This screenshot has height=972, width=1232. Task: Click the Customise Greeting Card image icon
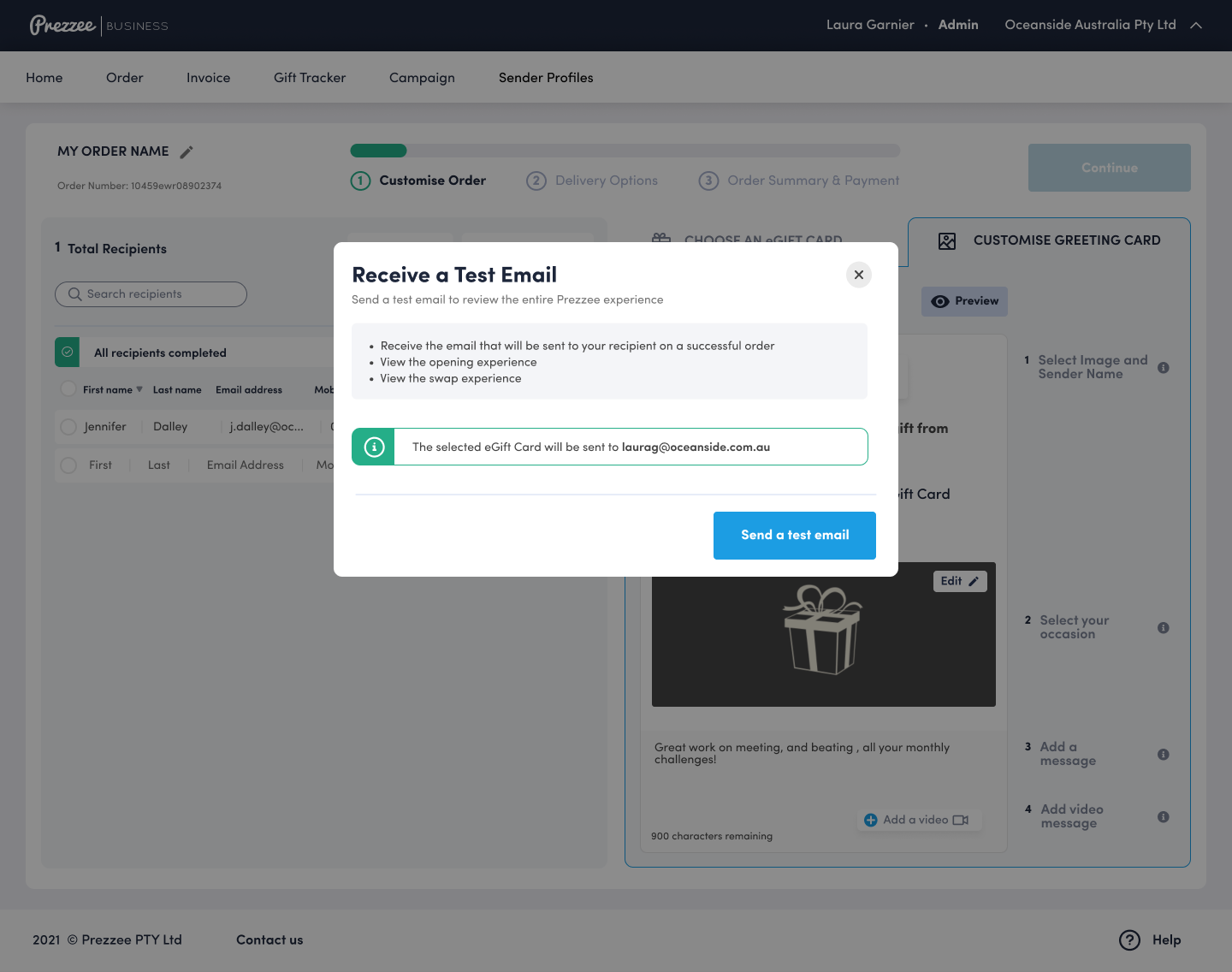coord(947,241)
